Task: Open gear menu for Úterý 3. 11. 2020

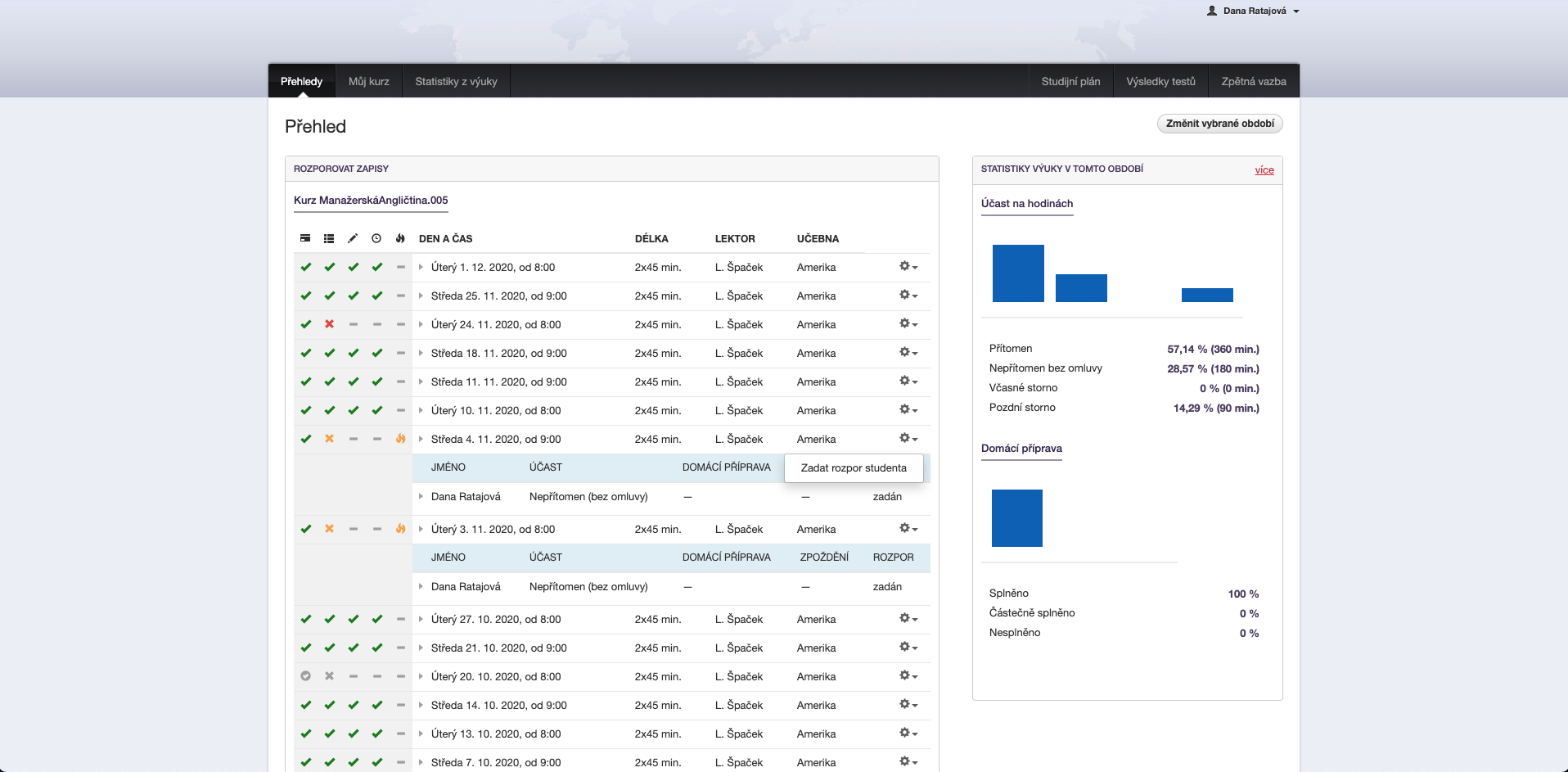Action: coord(908,529)
